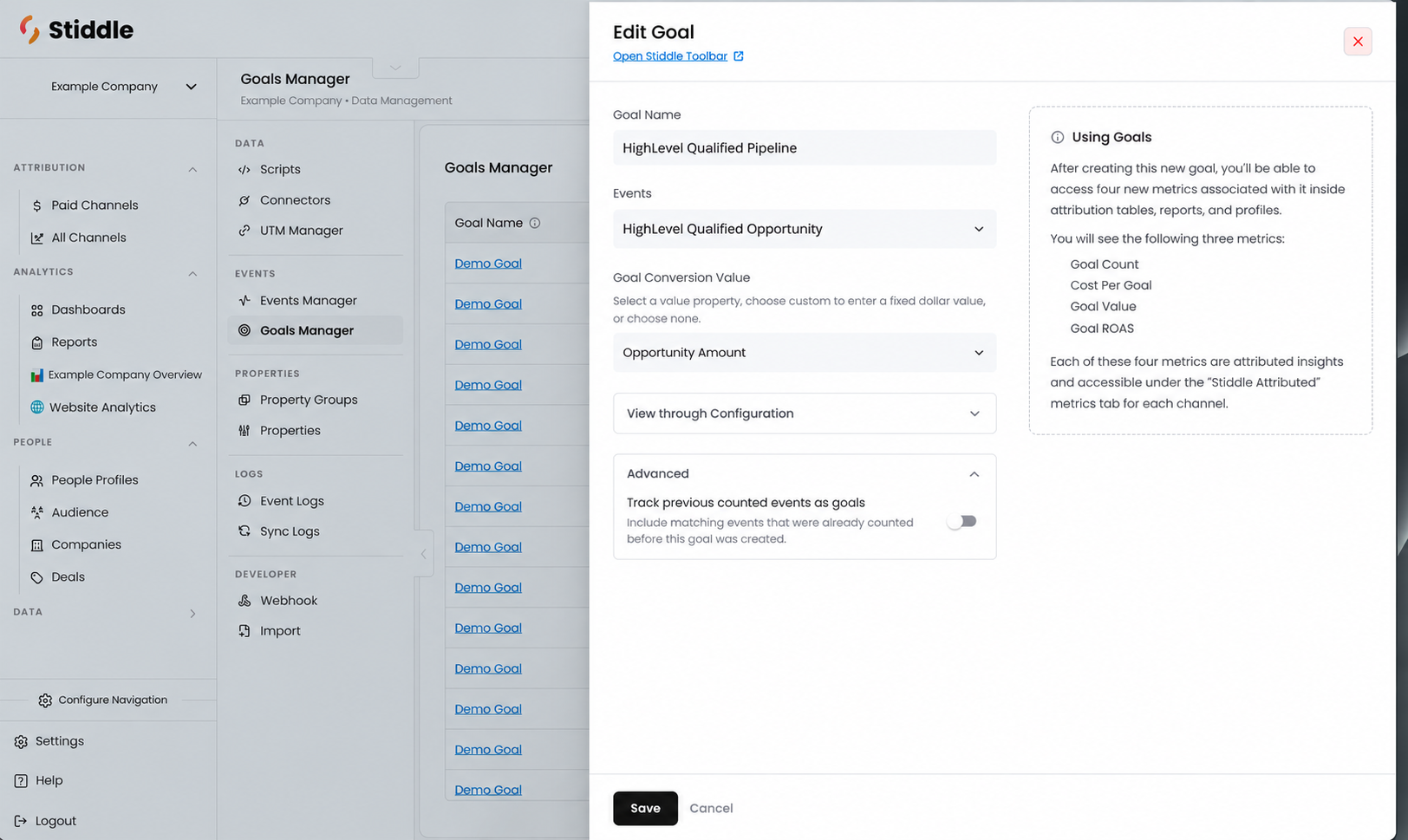Screen dimensions: 1408x840
Task: Open Reports in the sidebar
Action: click(74, 342)
